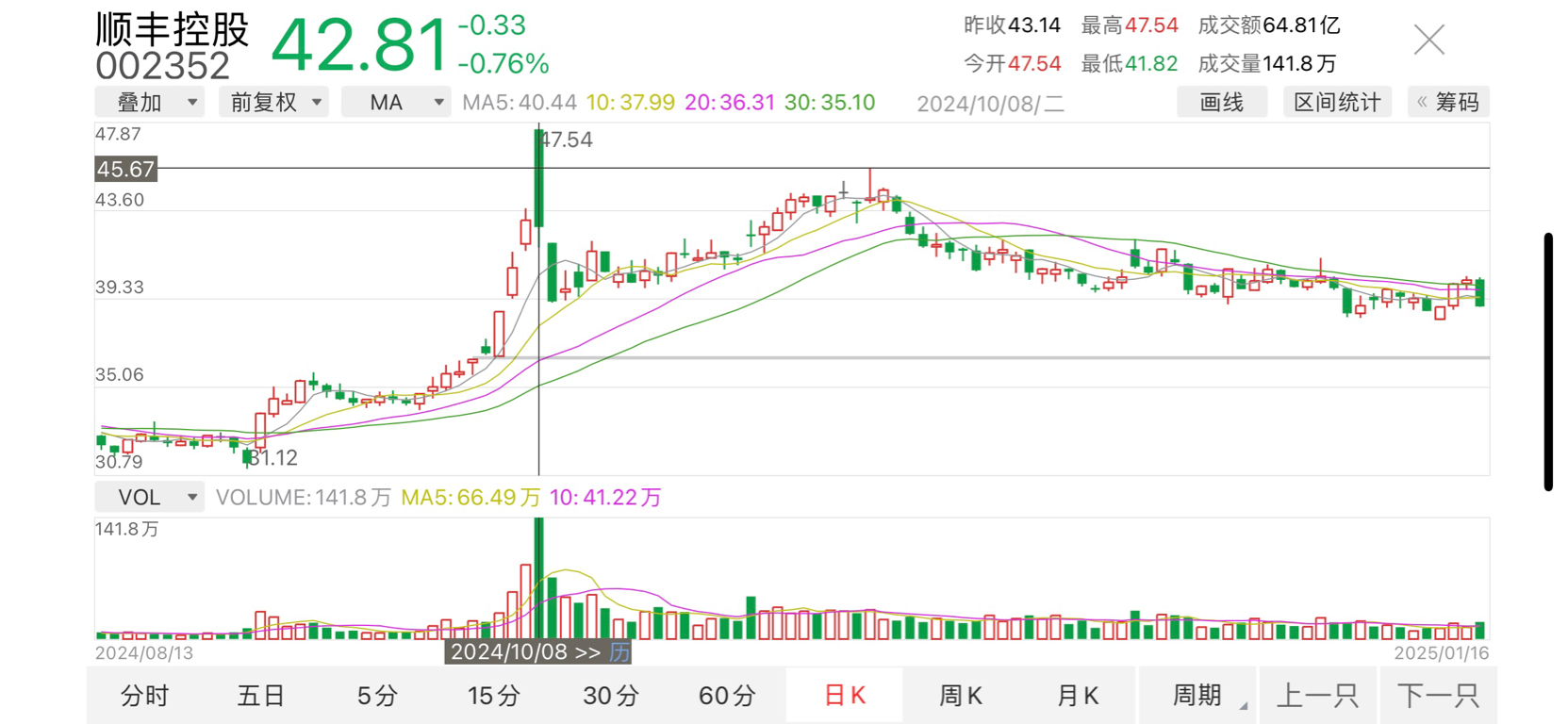This screenshot has height=724, width=1568.
Task: Click the VOLUME: 141.8万 readout
Action: 303,498
